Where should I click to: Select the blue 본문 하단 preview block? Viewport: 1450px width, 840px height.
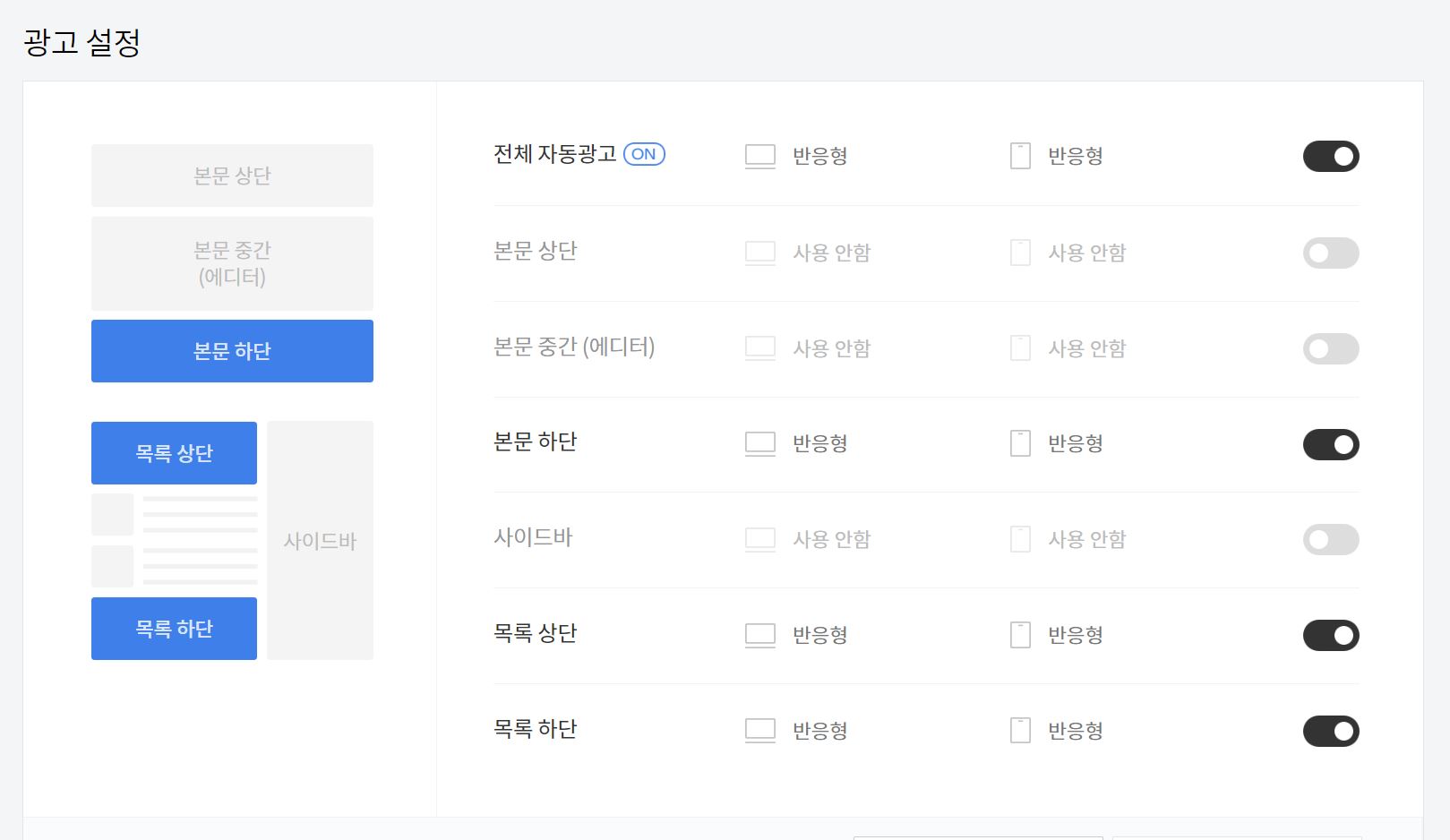pyautogui.click(x=231, y=350)
